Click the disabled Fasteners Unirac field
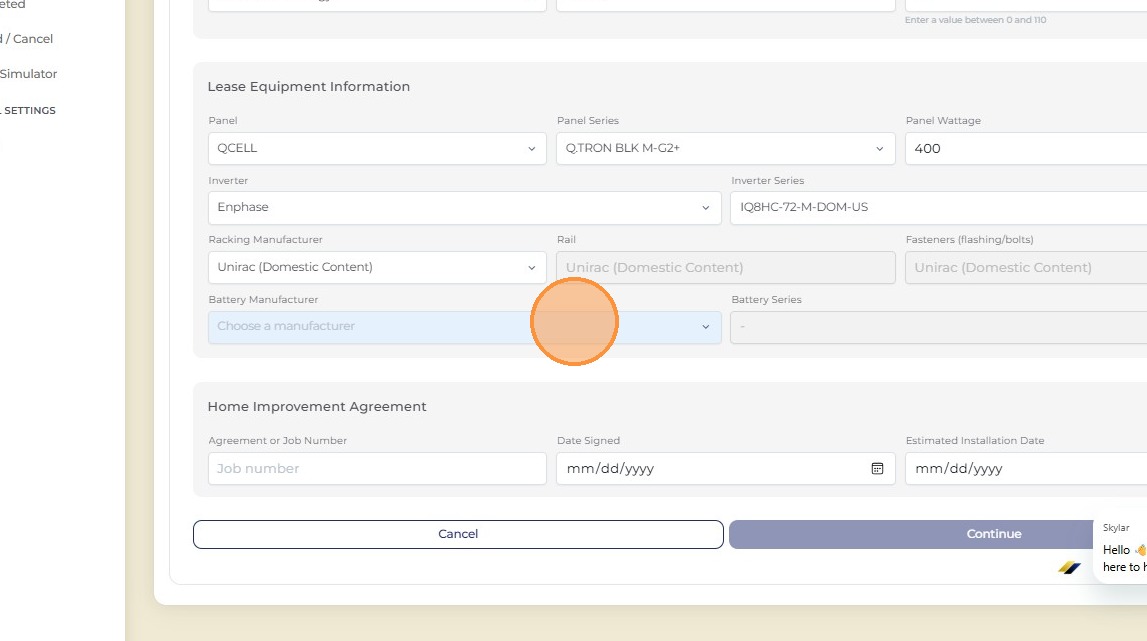 [x=1026, y=268]
